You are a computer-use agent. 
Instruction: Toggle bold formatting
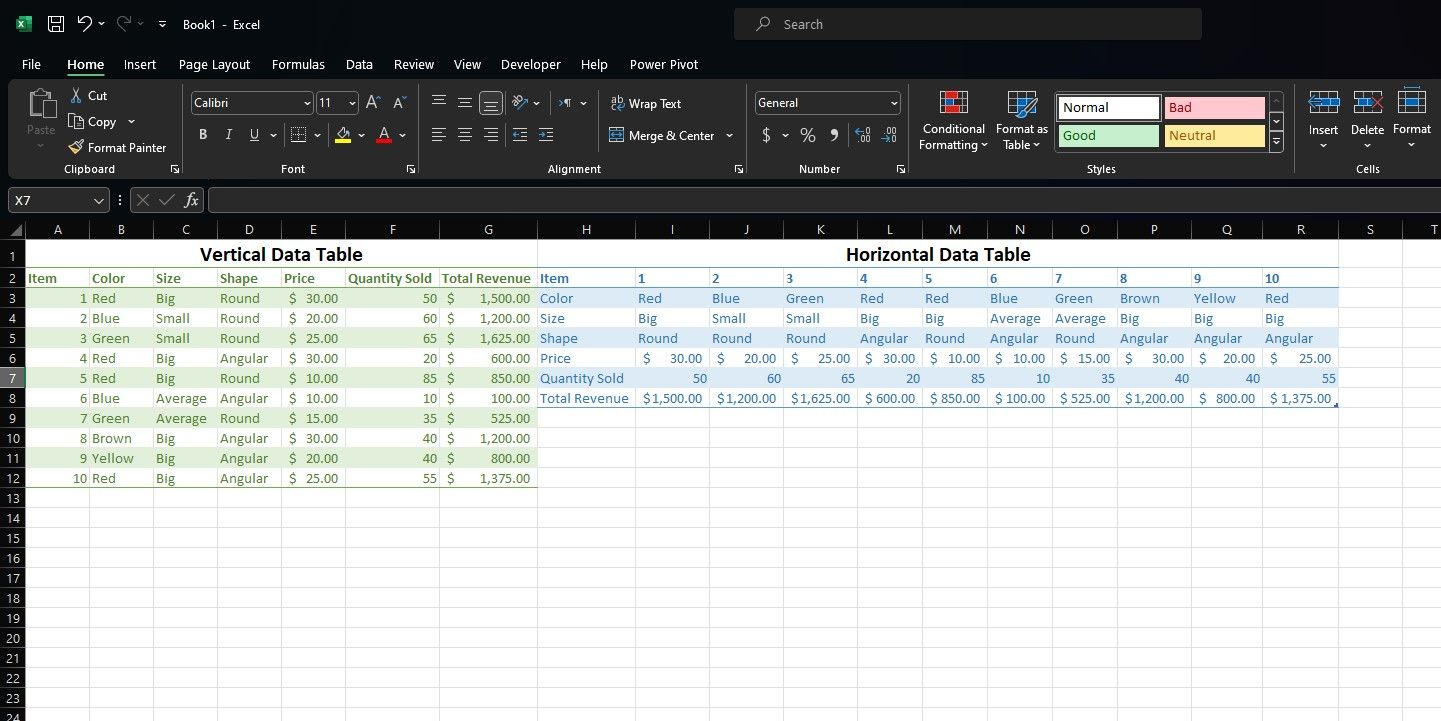(x=202, y=134)
